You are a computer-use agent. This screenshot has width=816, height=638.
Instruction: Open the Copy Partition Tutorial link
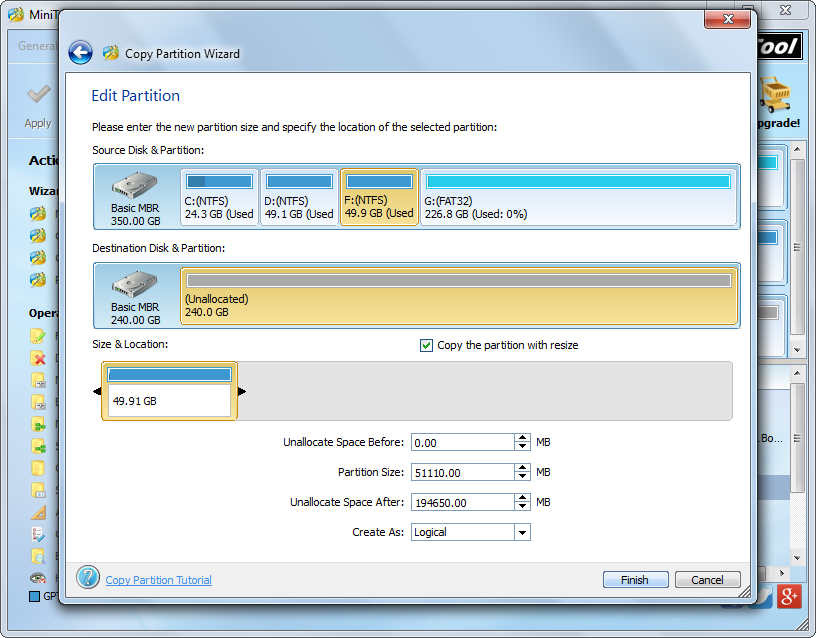pyautogui.click(x=159, y=580)
